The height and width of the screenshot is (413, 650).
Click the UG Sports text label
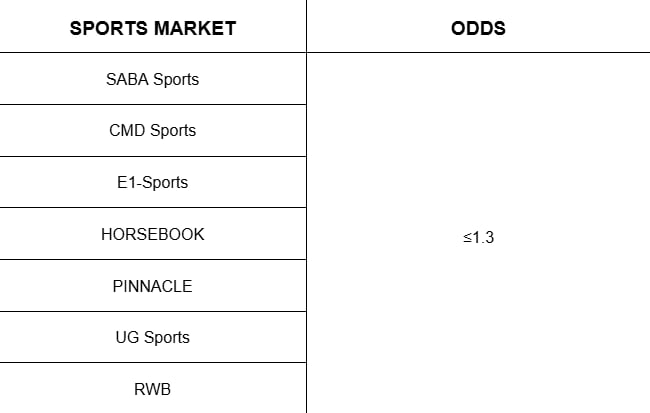pos(153,338)
